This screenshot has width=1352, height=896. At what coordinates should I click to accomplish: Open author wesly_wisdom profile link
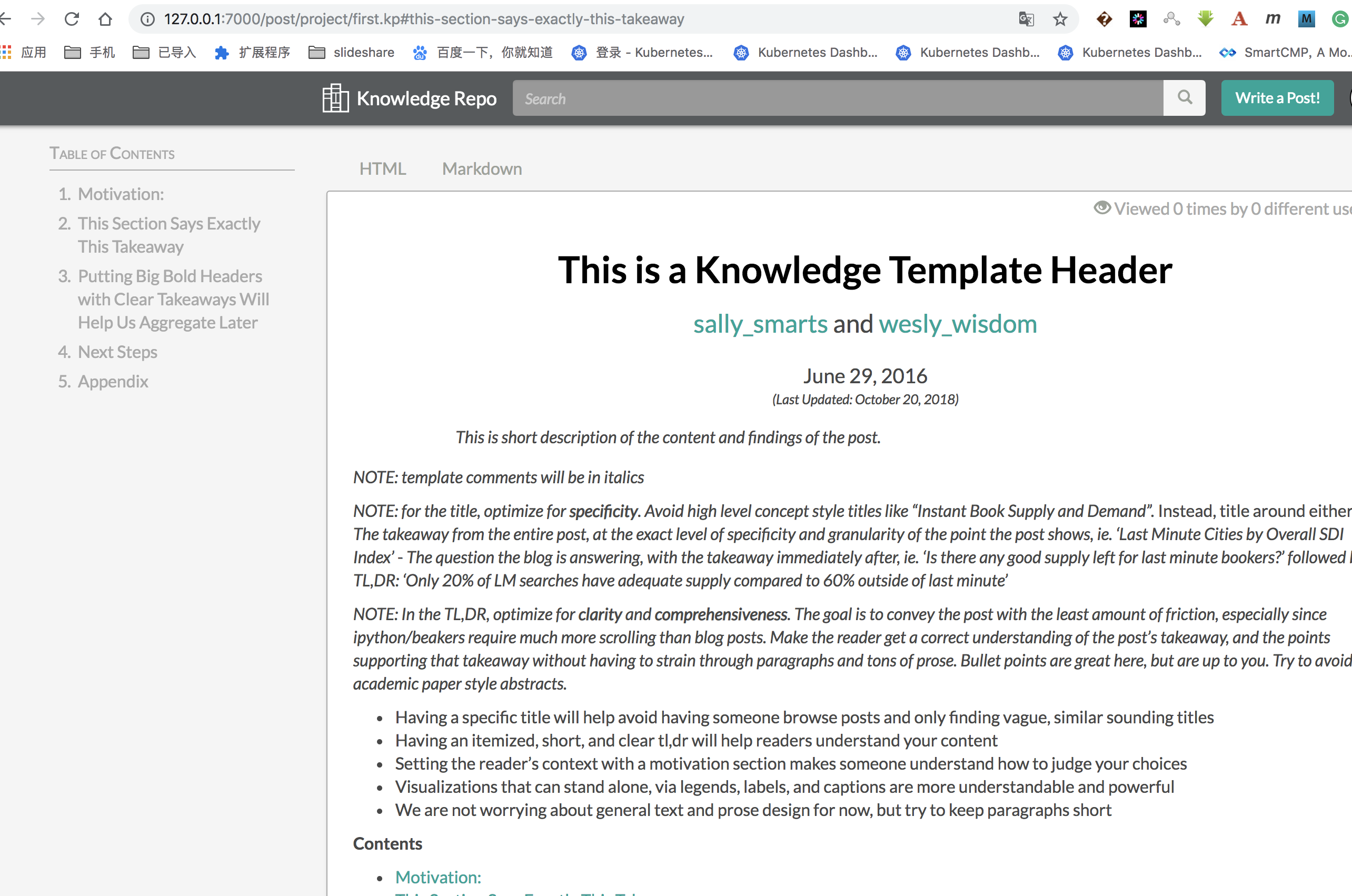click(x=957, y=324)
